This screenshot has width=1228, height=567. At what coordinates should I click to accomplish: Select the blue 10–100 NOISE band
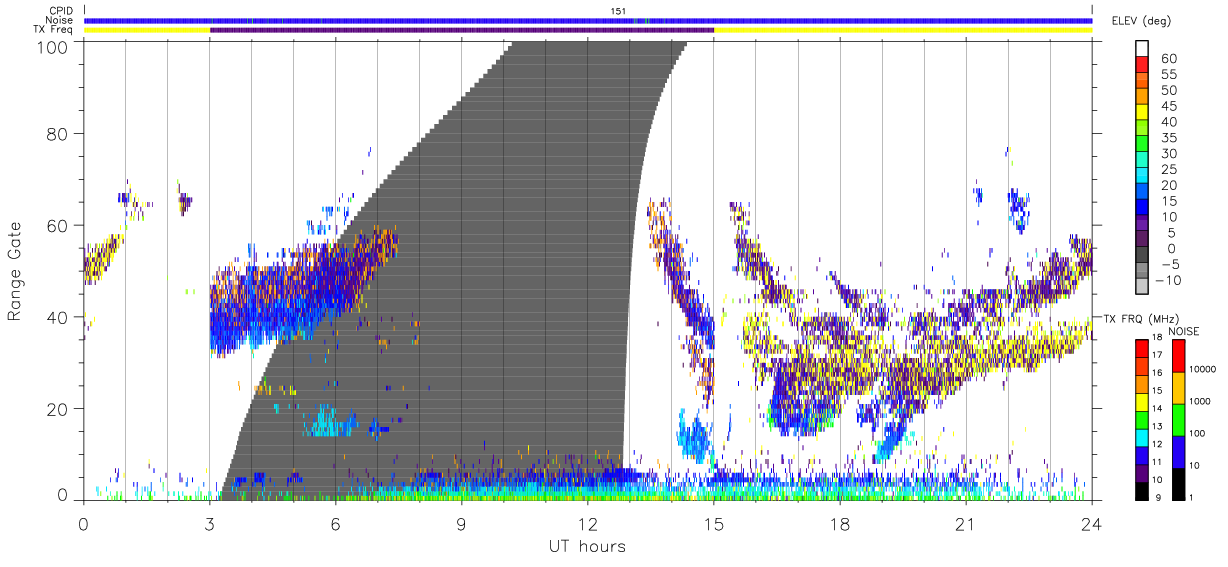coord(1177,451)
